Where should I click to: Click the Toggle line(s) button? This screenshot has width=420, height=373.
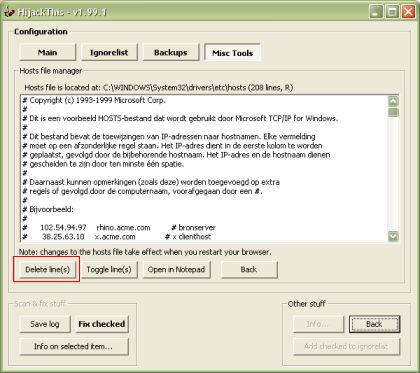click(x=109, y=269)
